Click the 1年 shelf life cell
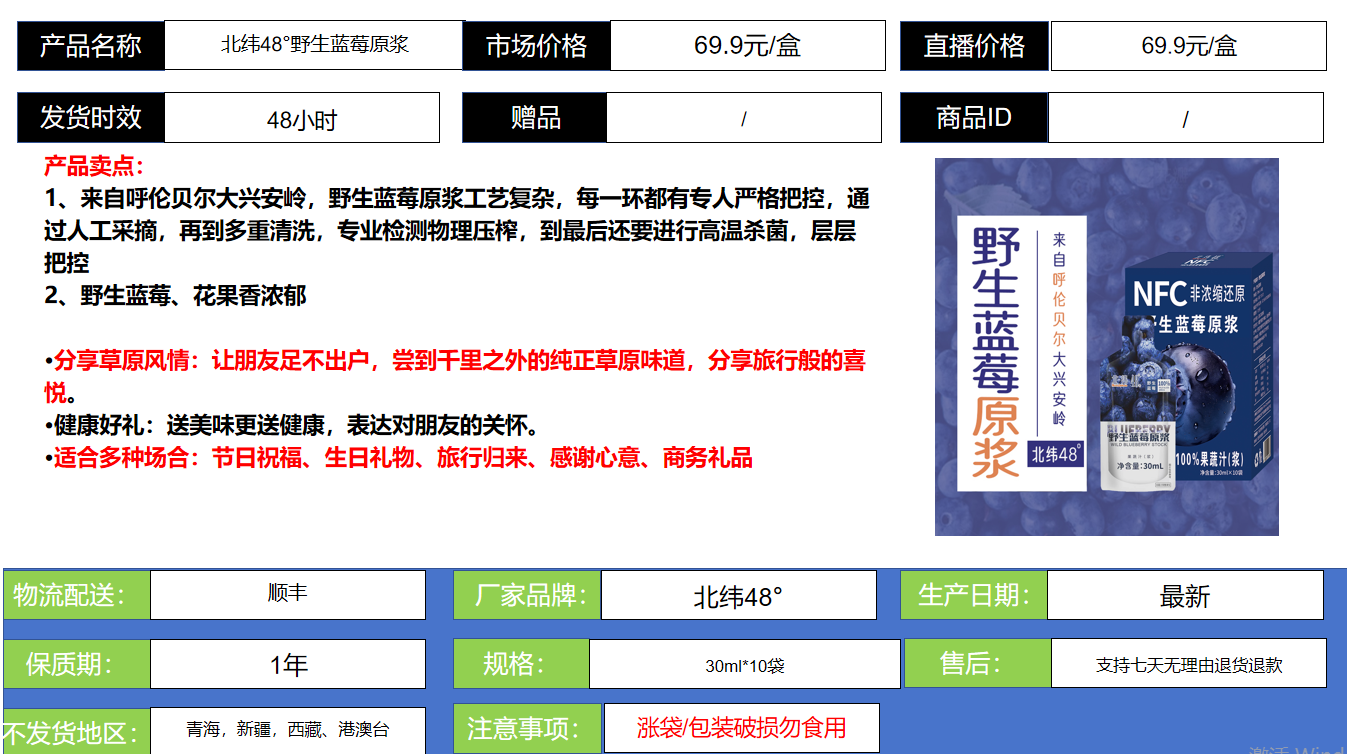 [288, 665]
